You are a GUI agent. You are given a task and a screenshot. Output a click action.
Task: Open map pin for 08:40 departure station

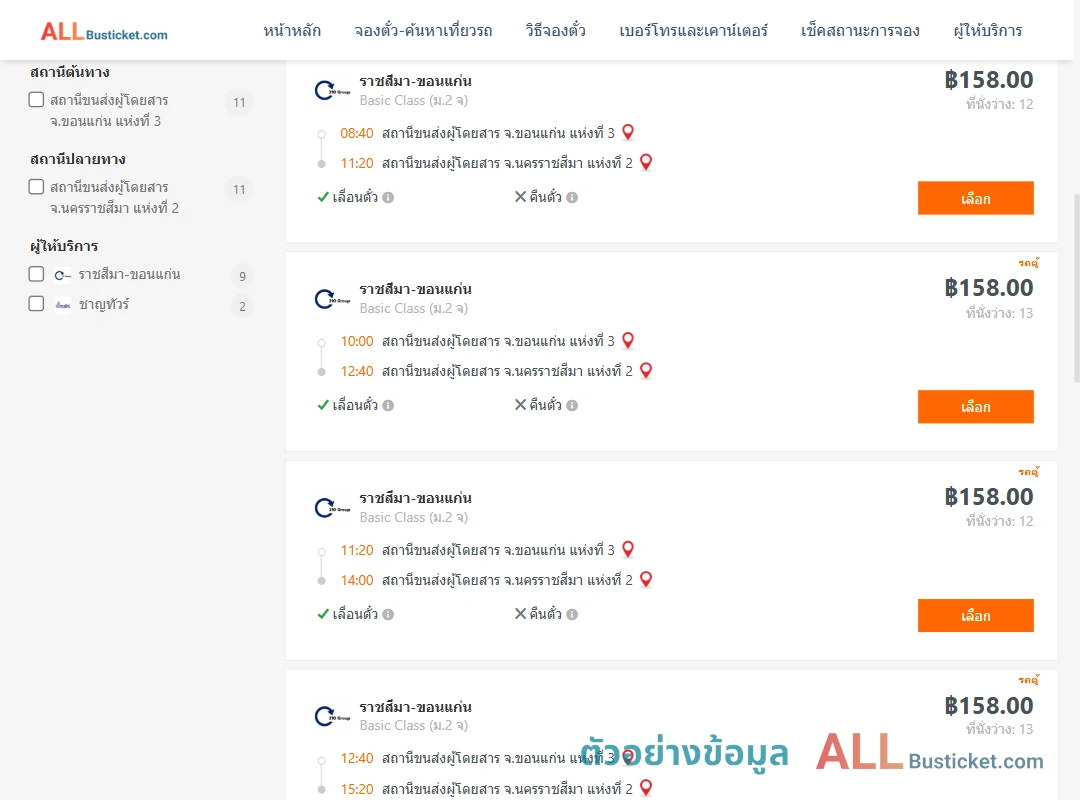[628, 132]
